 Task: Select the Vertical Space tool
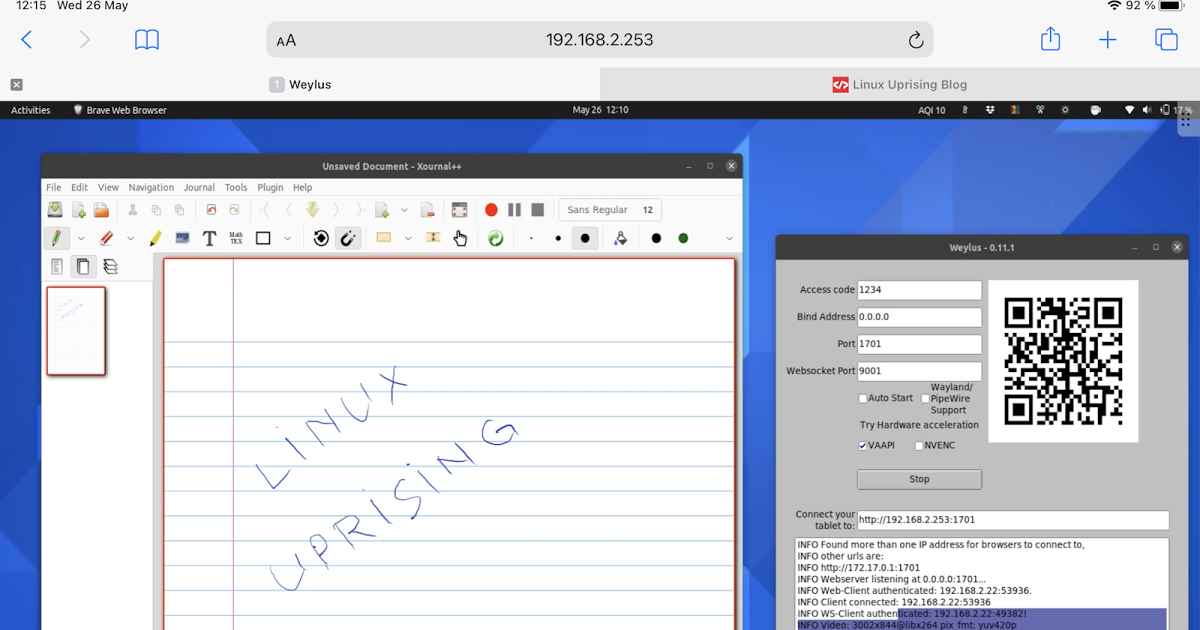(433, 238)
